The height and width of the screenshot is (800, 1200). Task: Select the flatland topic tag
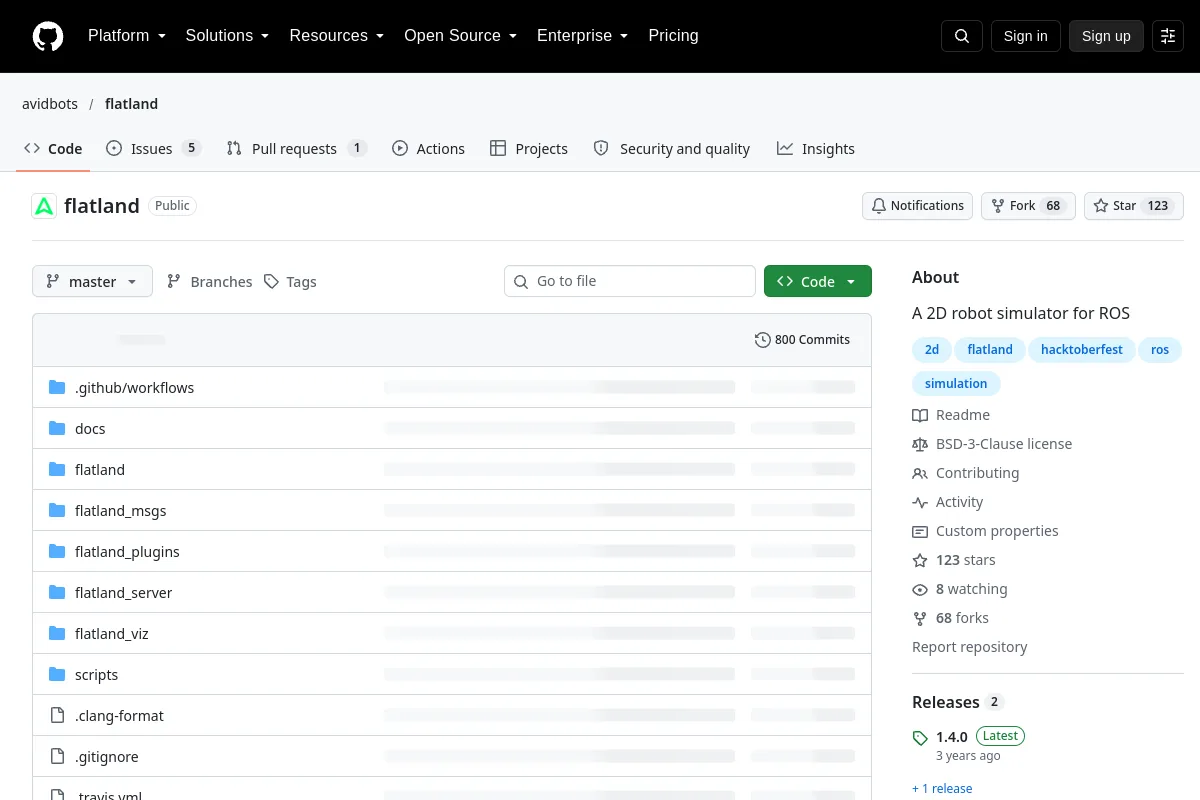pyautogui.click(x=990, y=350)
